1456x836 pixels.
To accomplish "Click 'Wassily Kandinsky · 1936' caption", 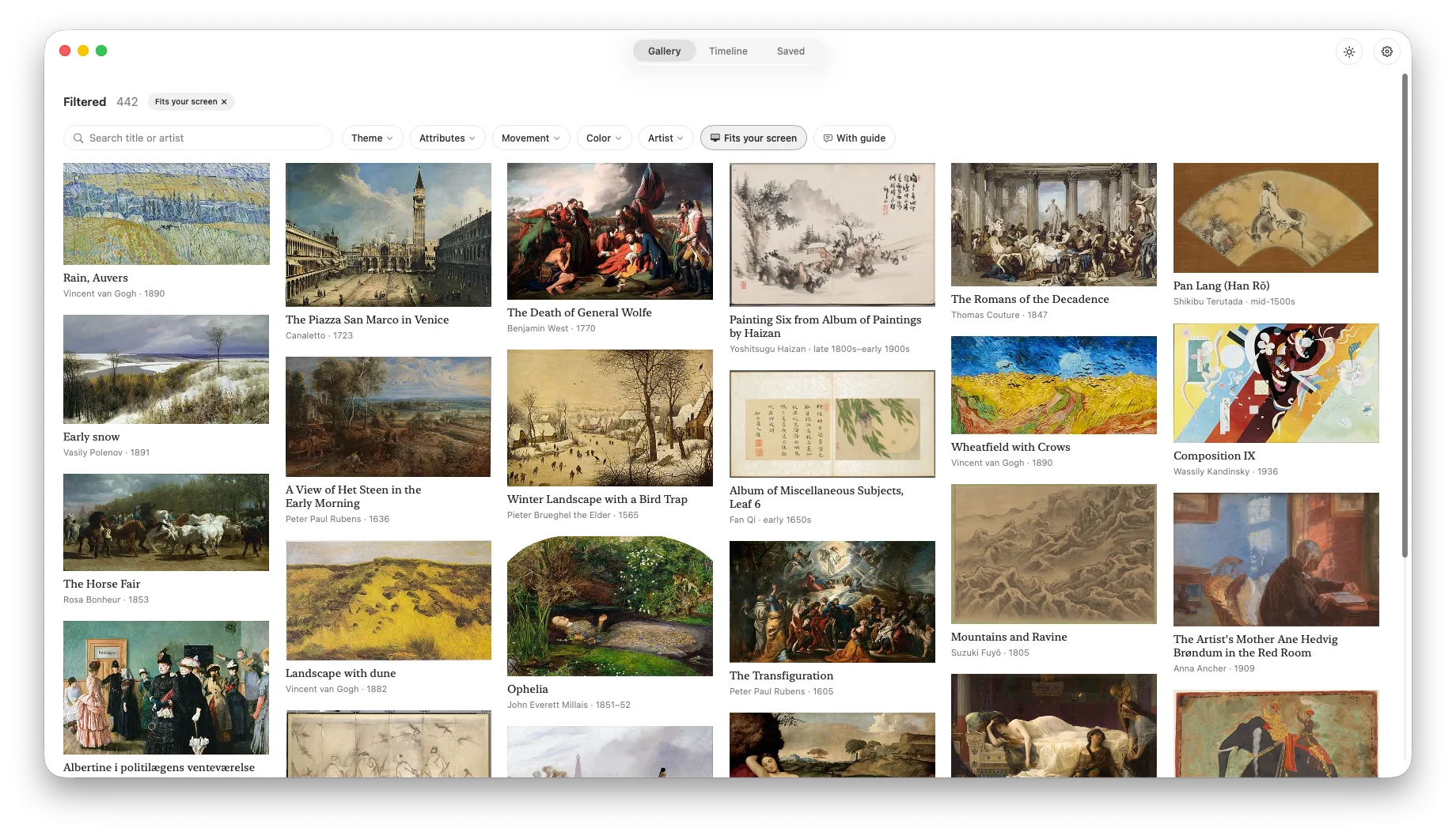I will click(x=1226, y=471).
